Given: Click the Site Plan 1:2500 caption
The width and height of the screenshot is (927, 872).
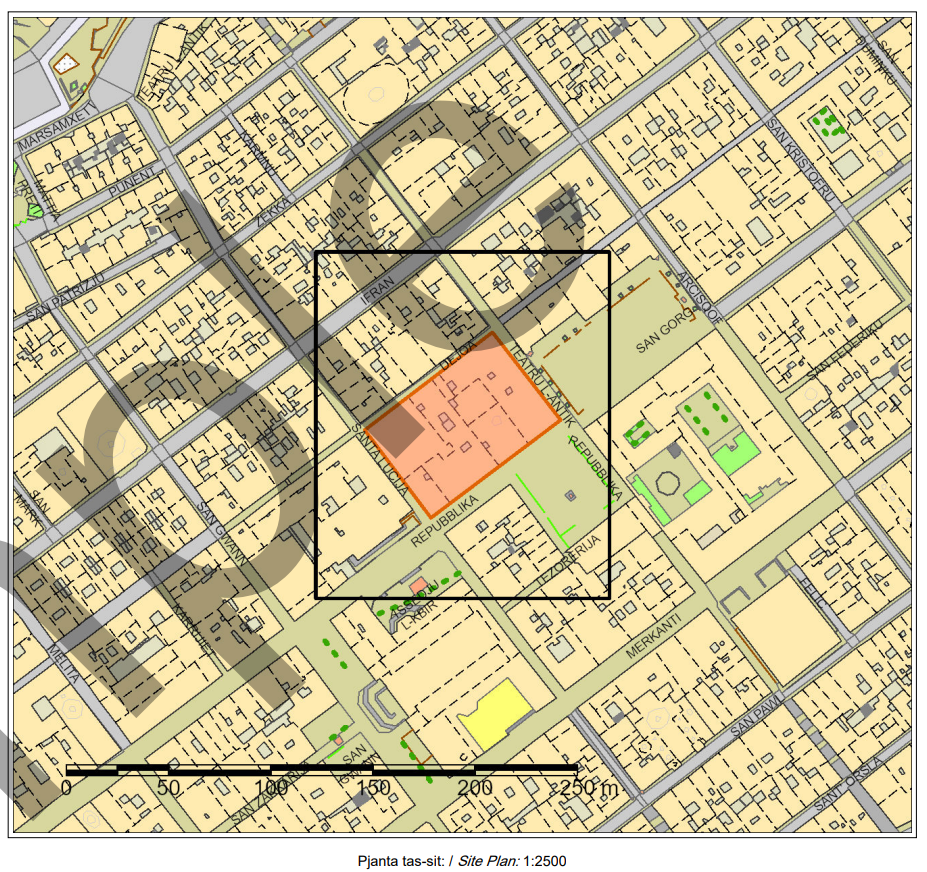Looking at the screenshot, I should (x=462, y=861).
